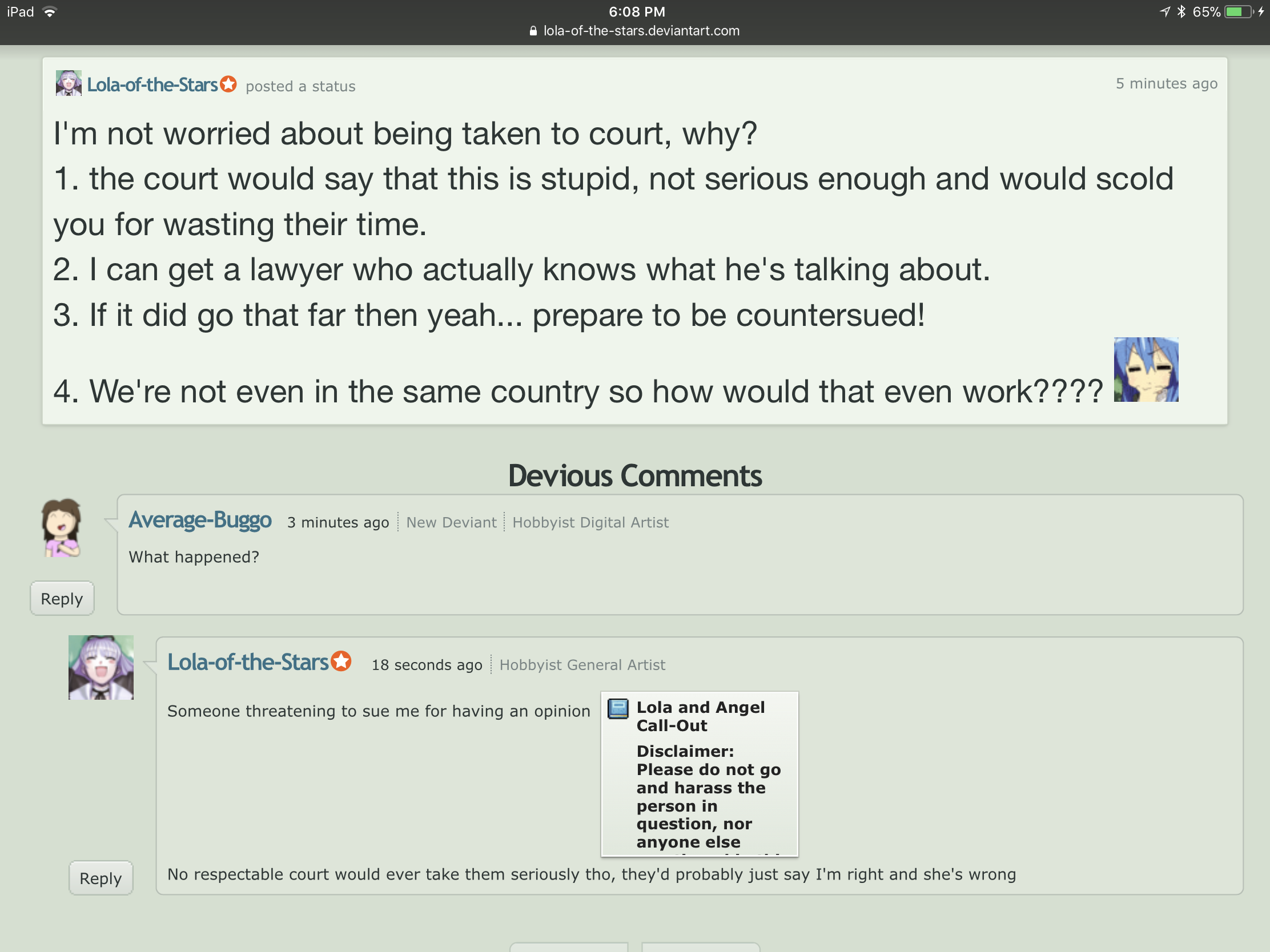This screenshot has width=1270, height=952.
Task: Open Lola-of-the-Stars username link in comment
Action: [247, 662]
